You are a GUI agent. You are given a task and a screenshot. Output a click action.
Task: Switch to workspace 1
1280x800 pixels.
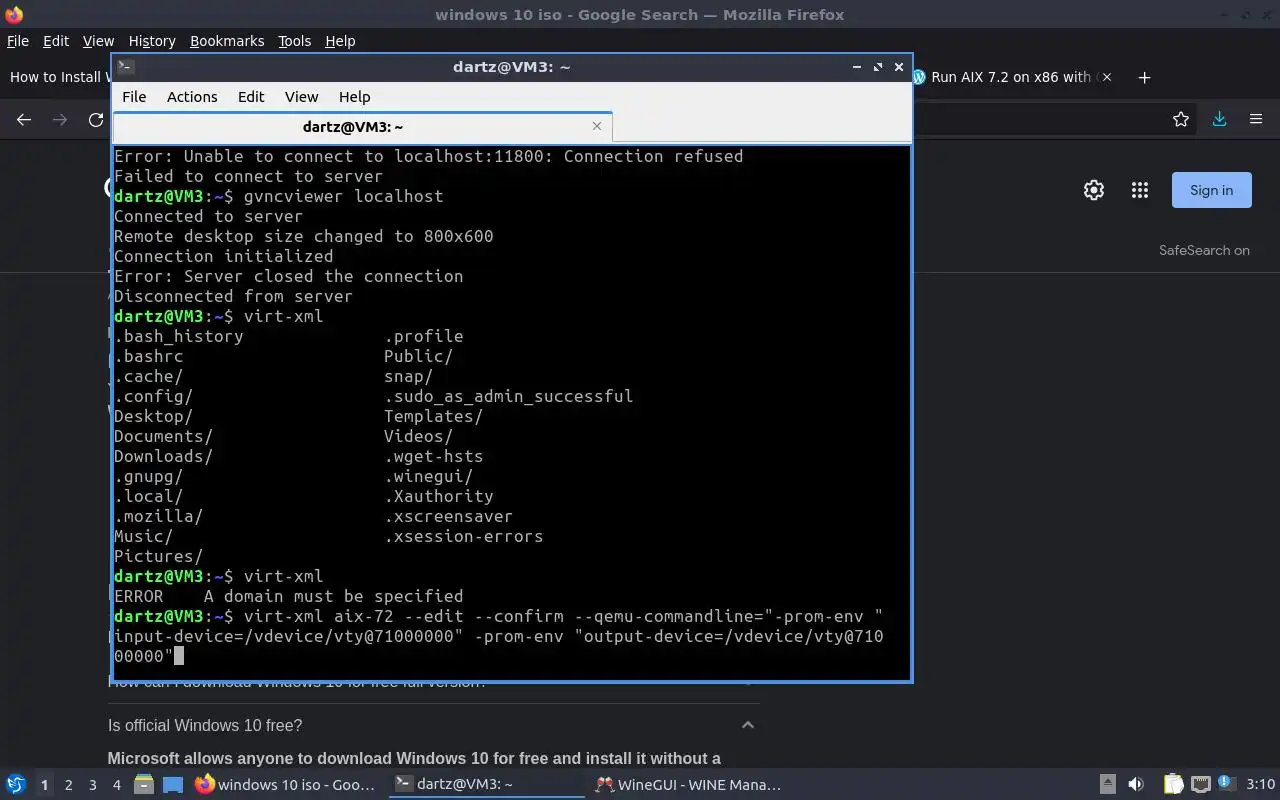click(x=44, y=785)
